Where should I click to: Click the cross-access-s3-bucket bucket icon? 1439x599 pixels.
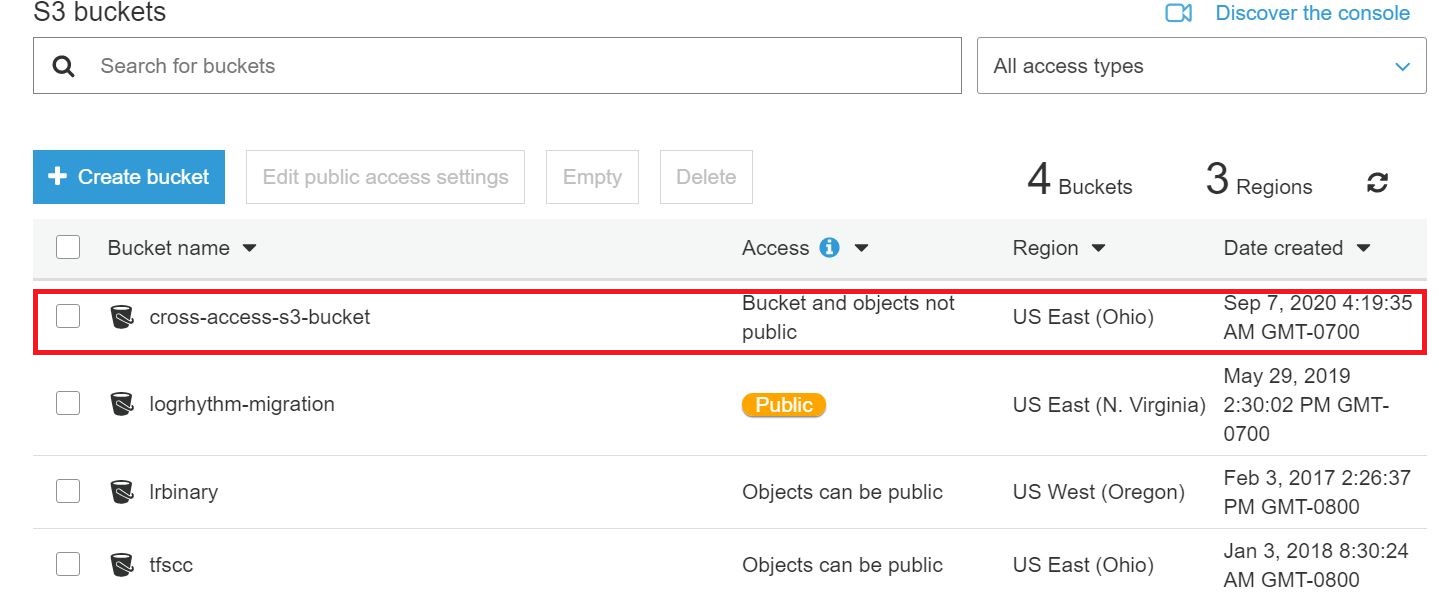pyautogui.click(x=122, y=317)
